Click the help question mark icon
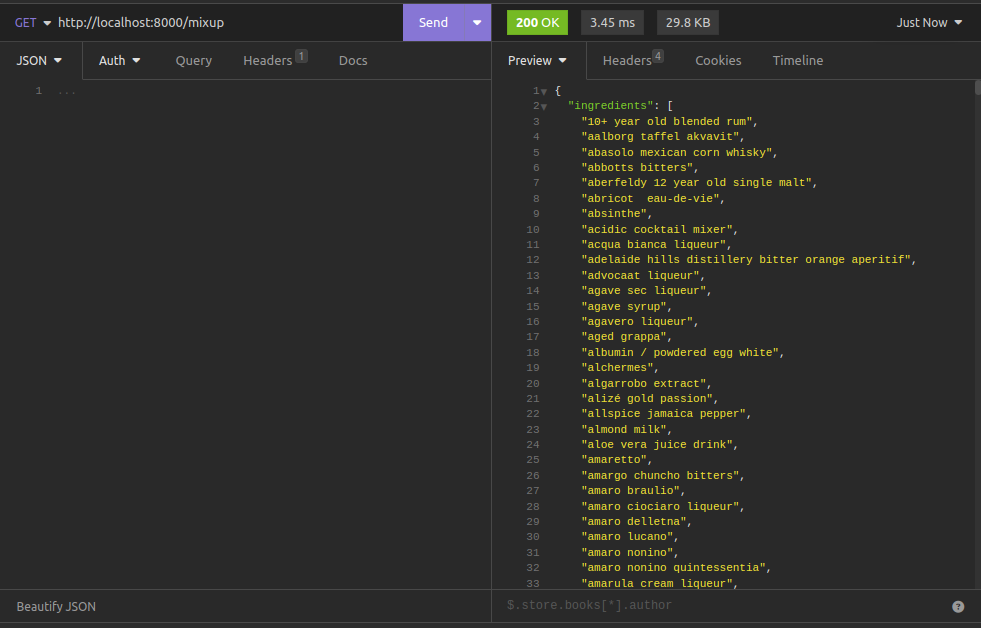The height and width of the screenshot is (628, 981). coord(958,606)
